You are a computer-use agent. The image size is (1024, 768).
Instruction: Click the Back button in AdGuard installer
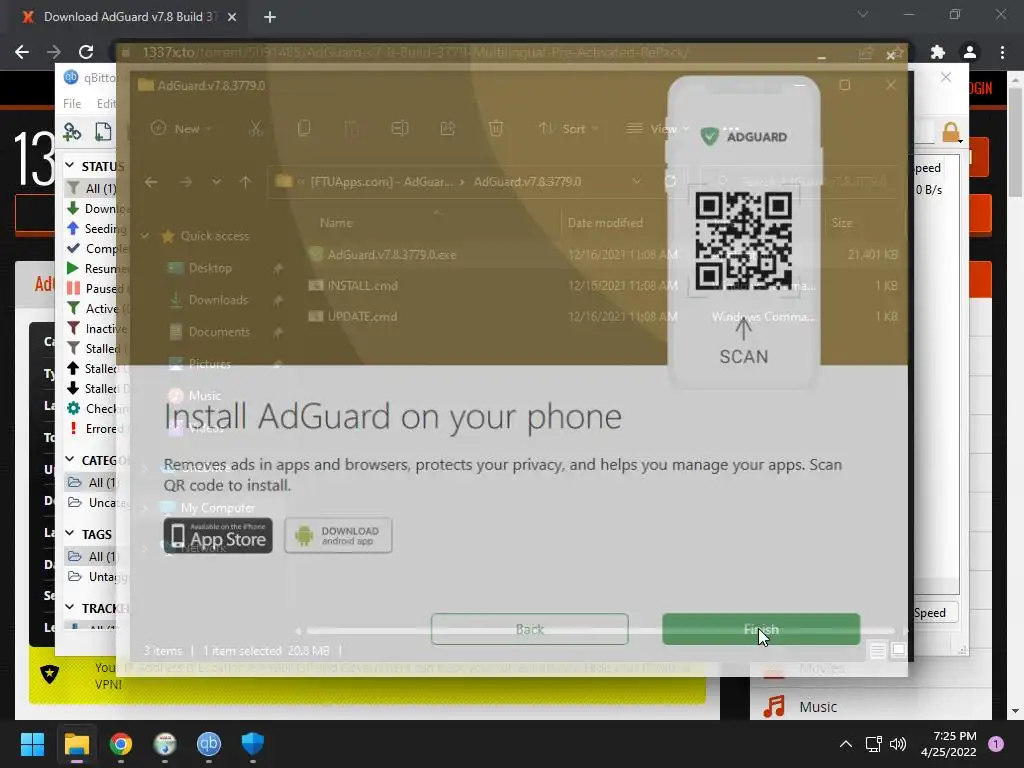530,629
